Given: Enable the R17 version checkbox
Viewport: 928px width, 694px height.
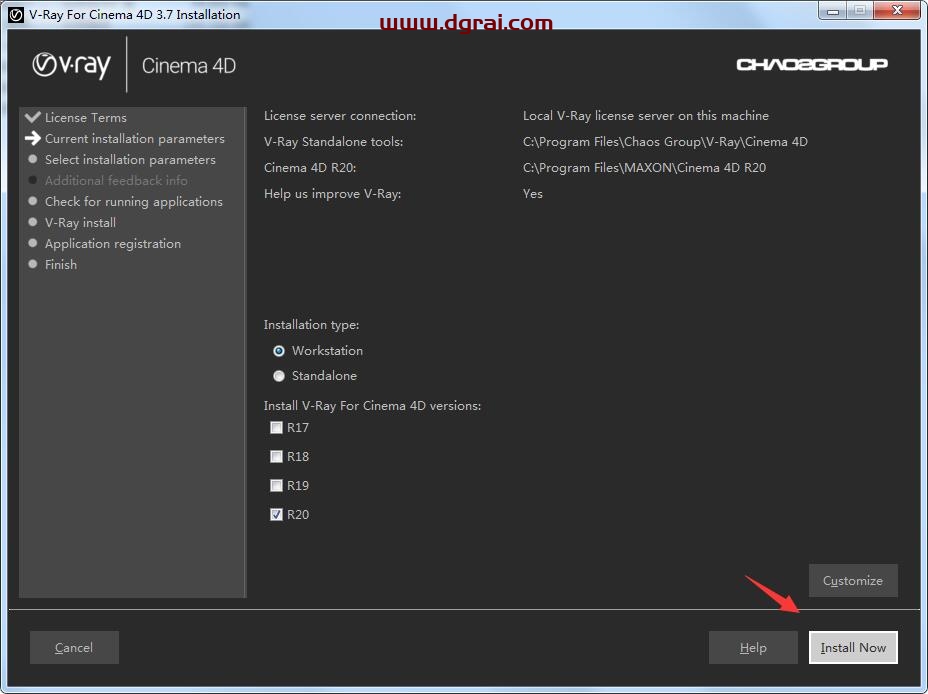Looking at the screenshot, I should pyautogui.click(x=277, y=428).
